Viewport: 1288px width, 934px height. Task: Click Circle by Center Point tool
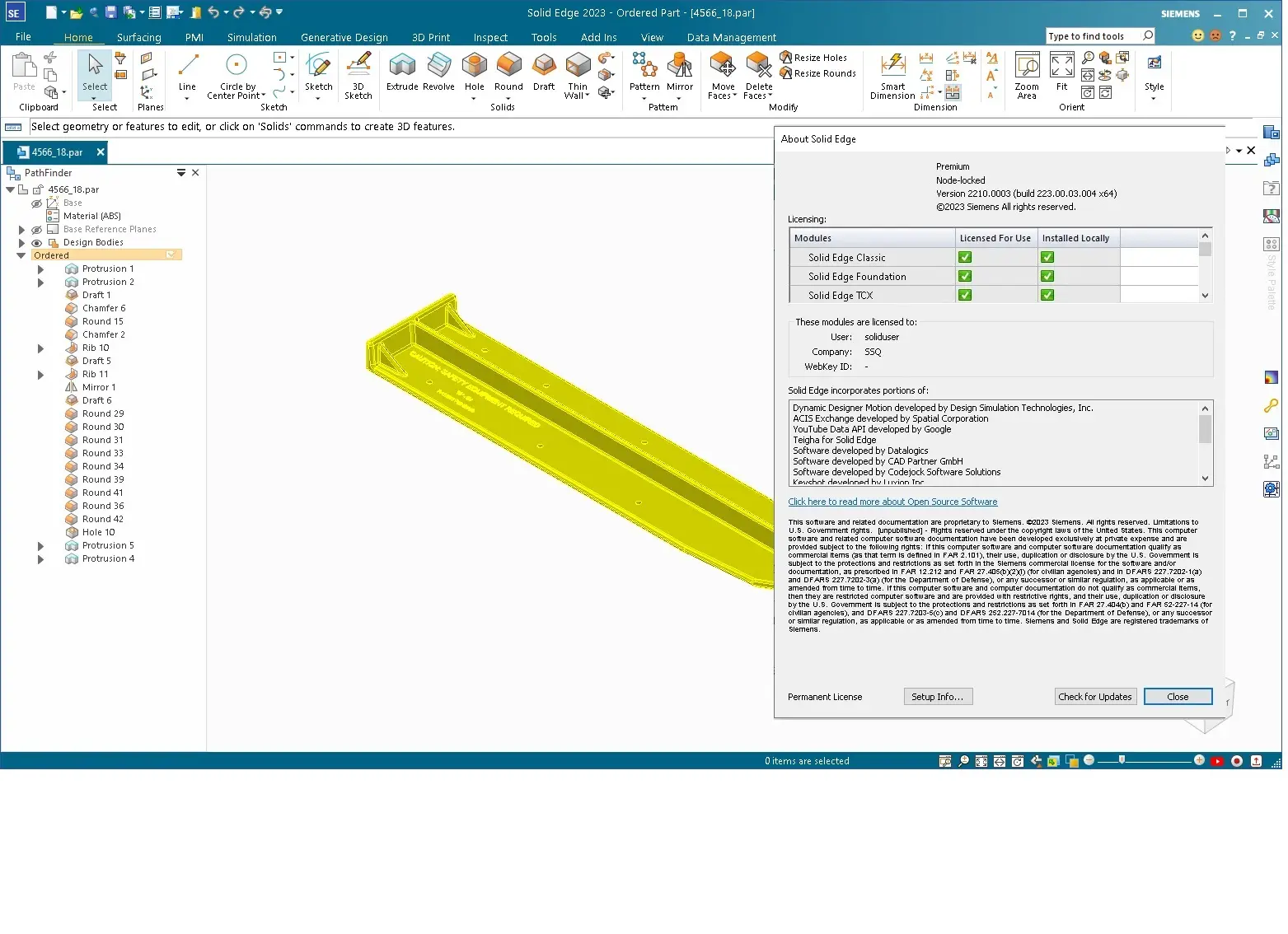click(237, 75)
